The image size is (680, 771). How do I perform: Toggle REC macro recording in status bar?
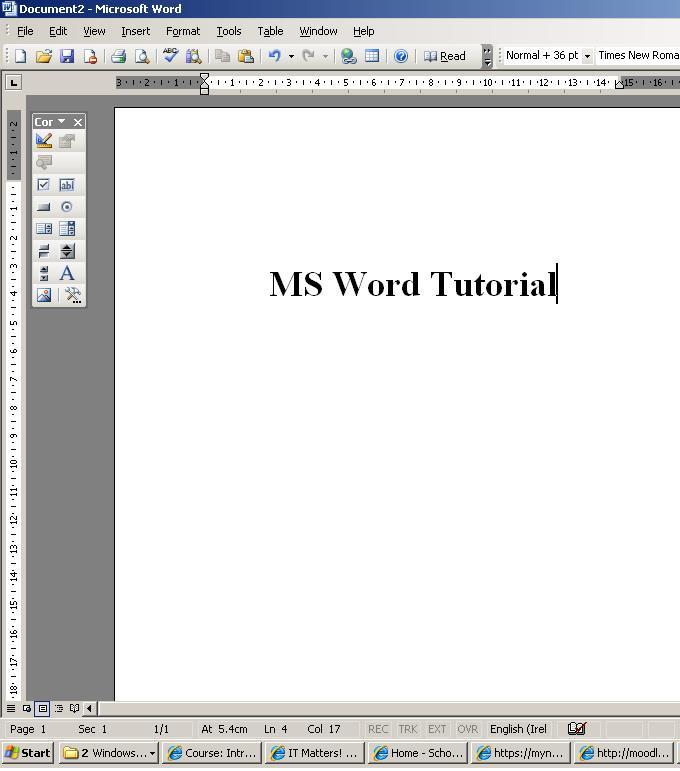378,729
